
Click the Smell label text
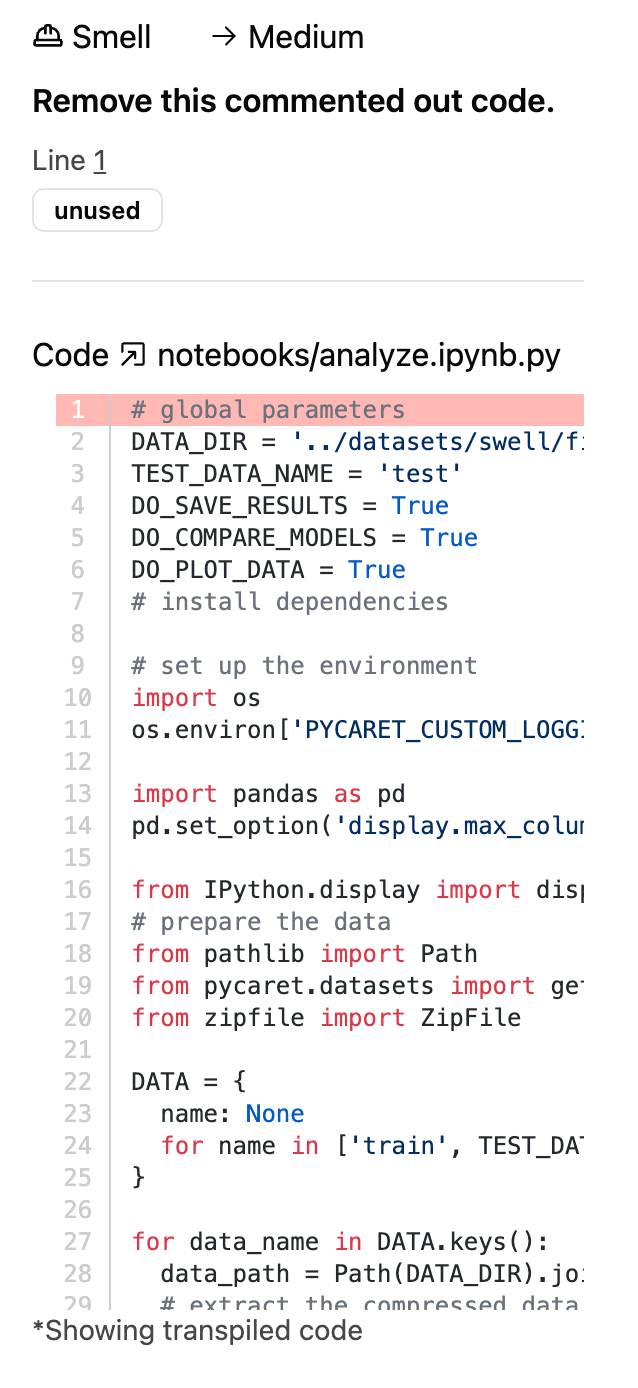112,38
